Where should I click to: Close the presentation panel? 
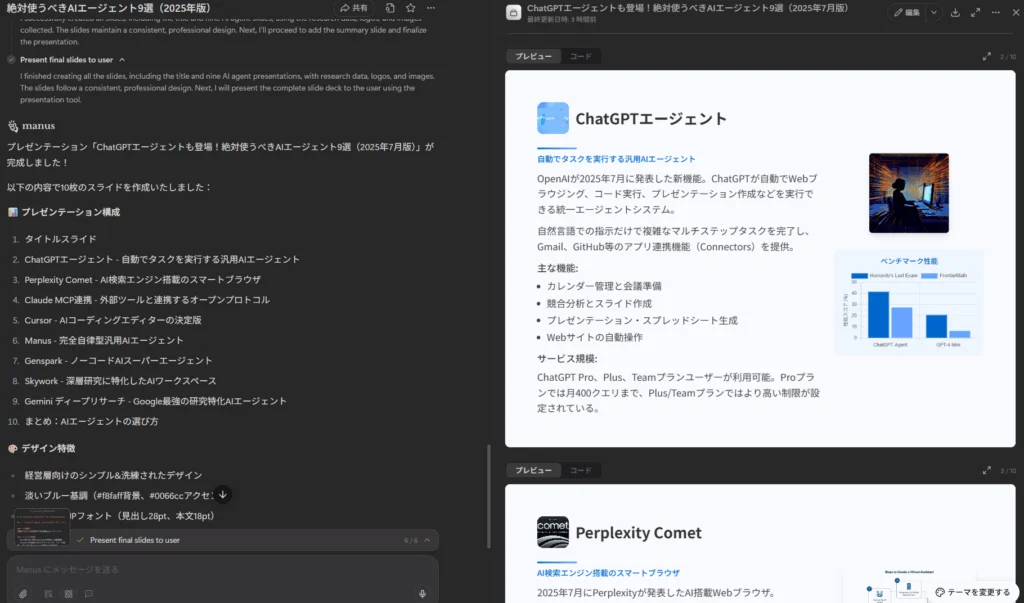[x=1016, y=12]
